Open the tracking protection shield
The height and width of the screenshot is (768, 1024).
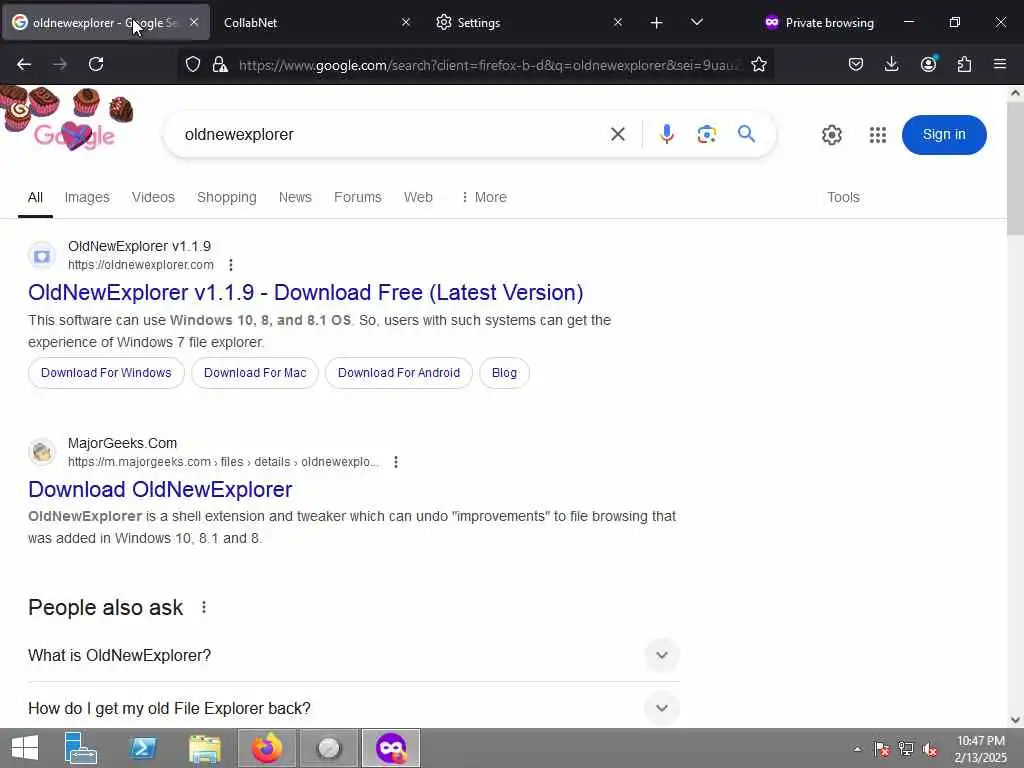point(193,64)
